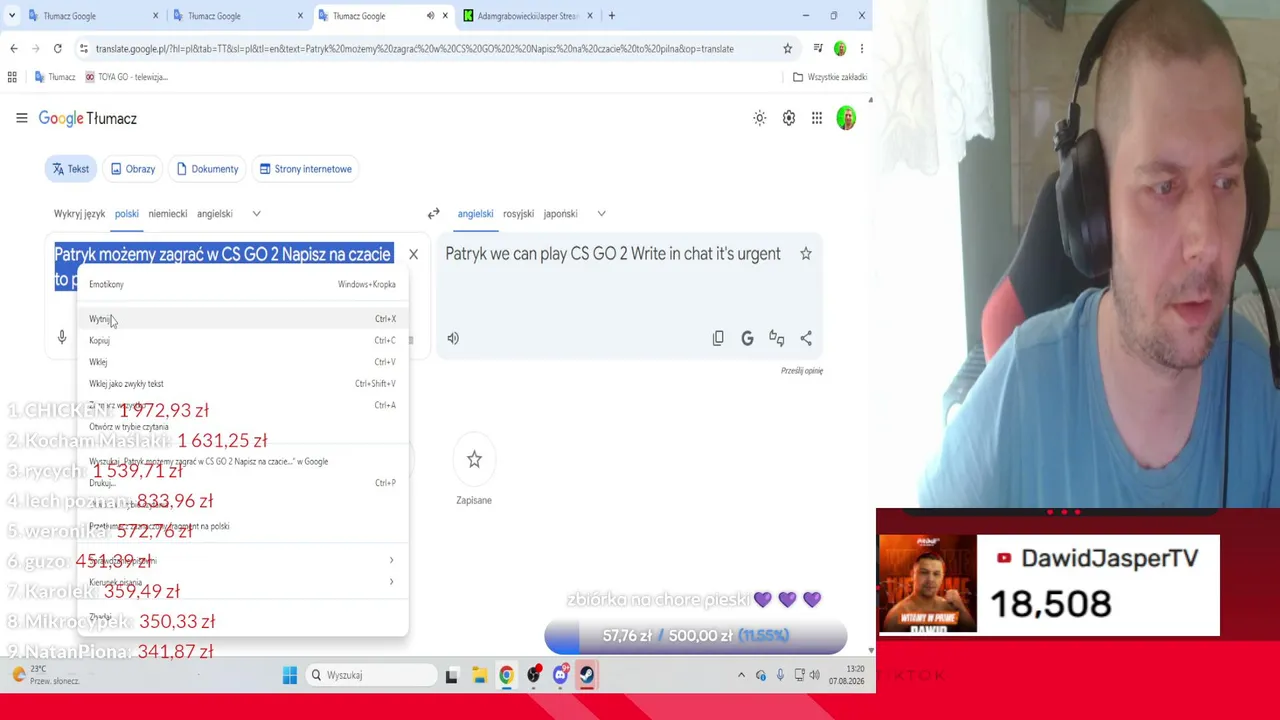Select niemiecki as the source language
This screenshot has height=720, width=1280.
click(168, 213)
